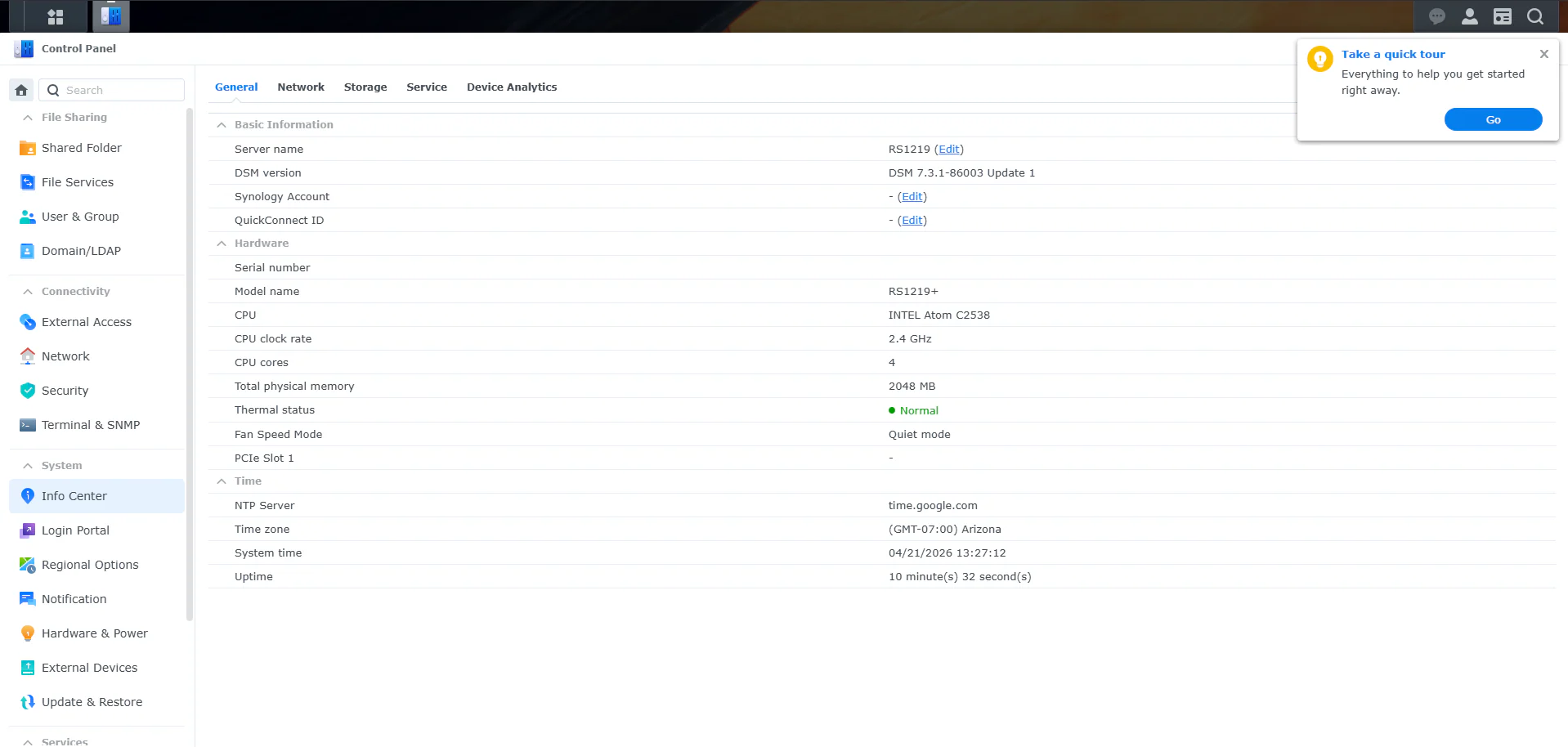Click the quick tour lightbulb icon
This screenshot has height=747, width=1568.
pyautogui.click(x=1319, y=59)
